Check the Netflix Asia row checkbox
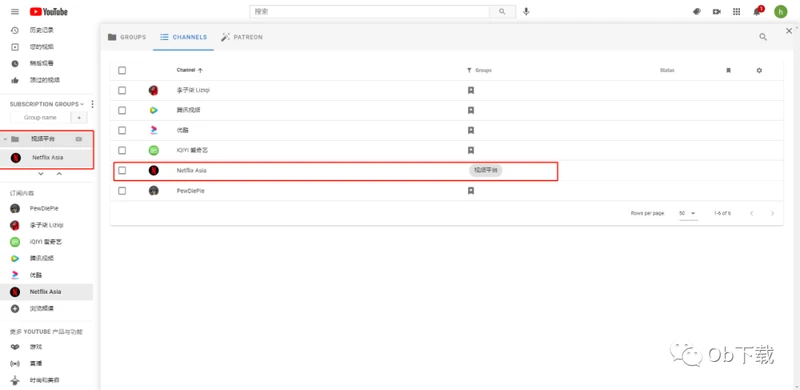 [122, 170]
